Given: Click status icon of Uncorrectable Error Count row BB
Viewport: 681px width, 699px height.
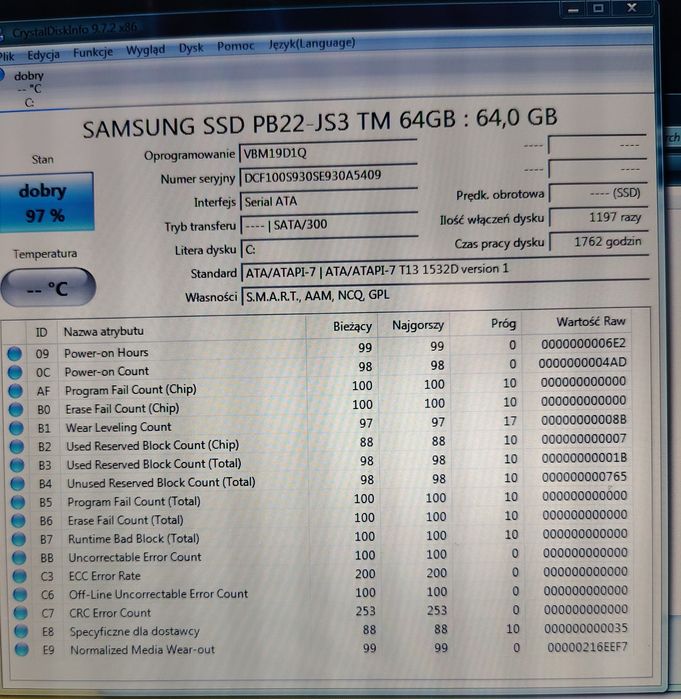Looking at the screenshot, I should pos(19,558).
